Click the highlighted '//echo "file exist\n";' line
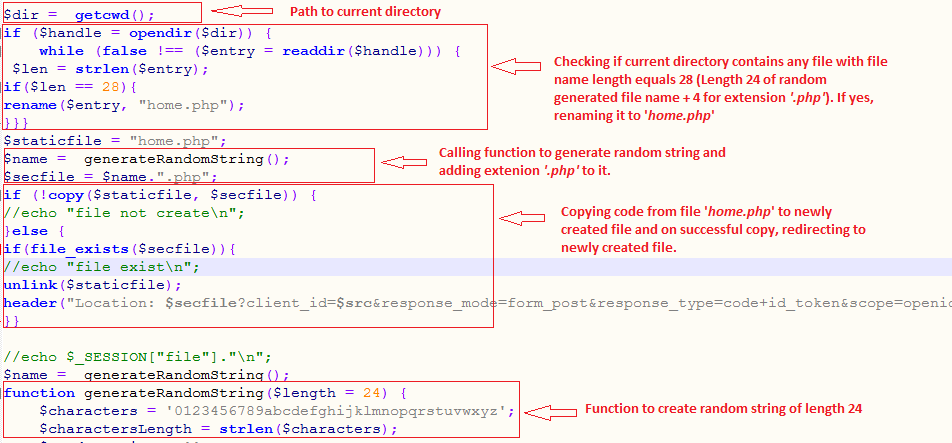This screenshot has height=443, width=952. coord(101,266)
